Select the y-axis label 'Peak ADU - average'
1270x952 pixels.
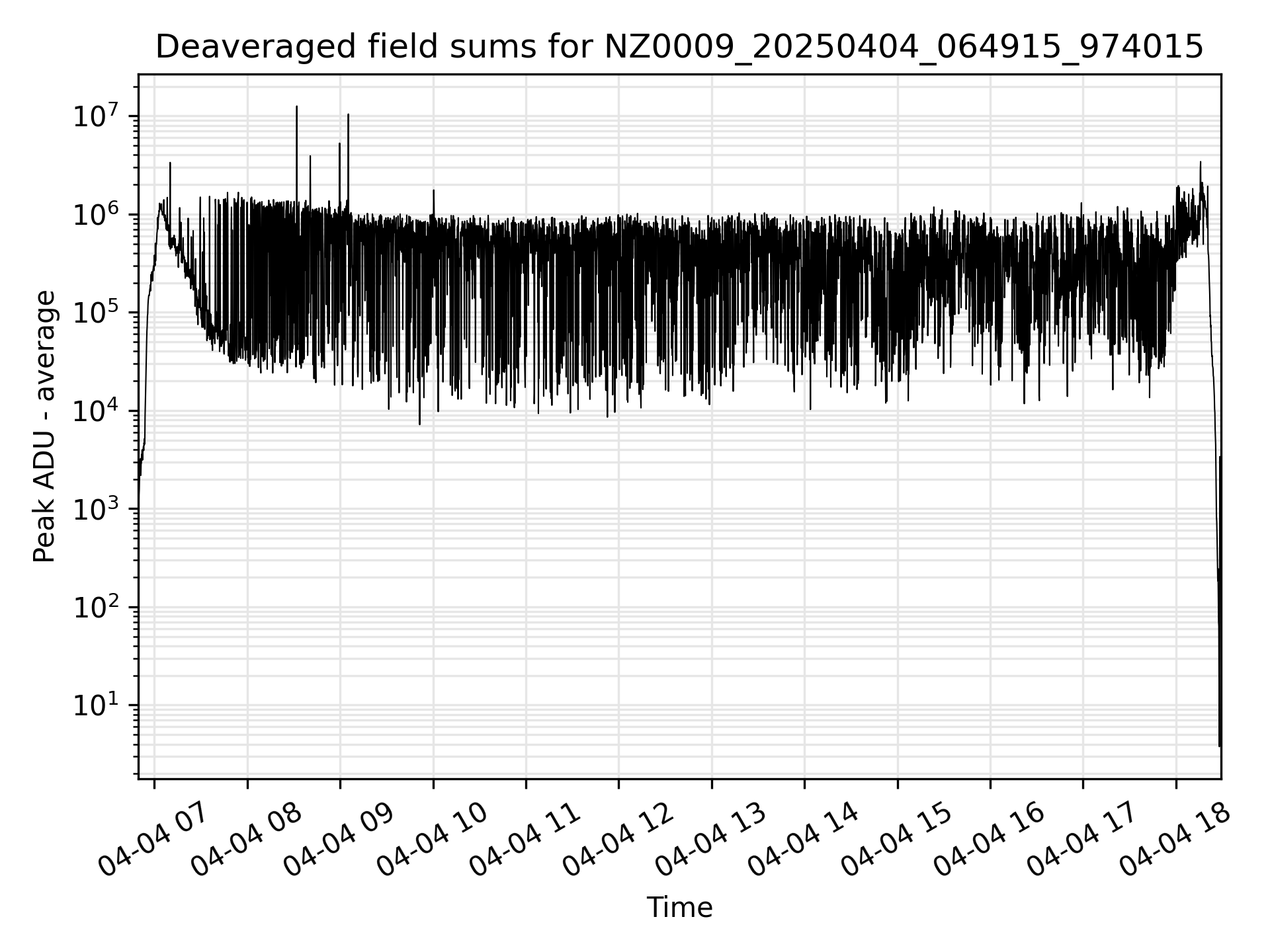pos(44,426)
